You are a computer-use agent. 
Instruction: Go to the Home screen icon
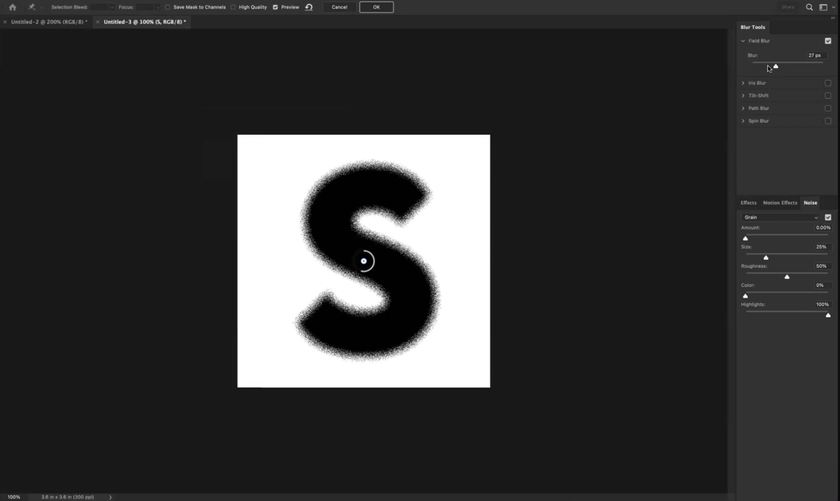click(x=12, y=7)
